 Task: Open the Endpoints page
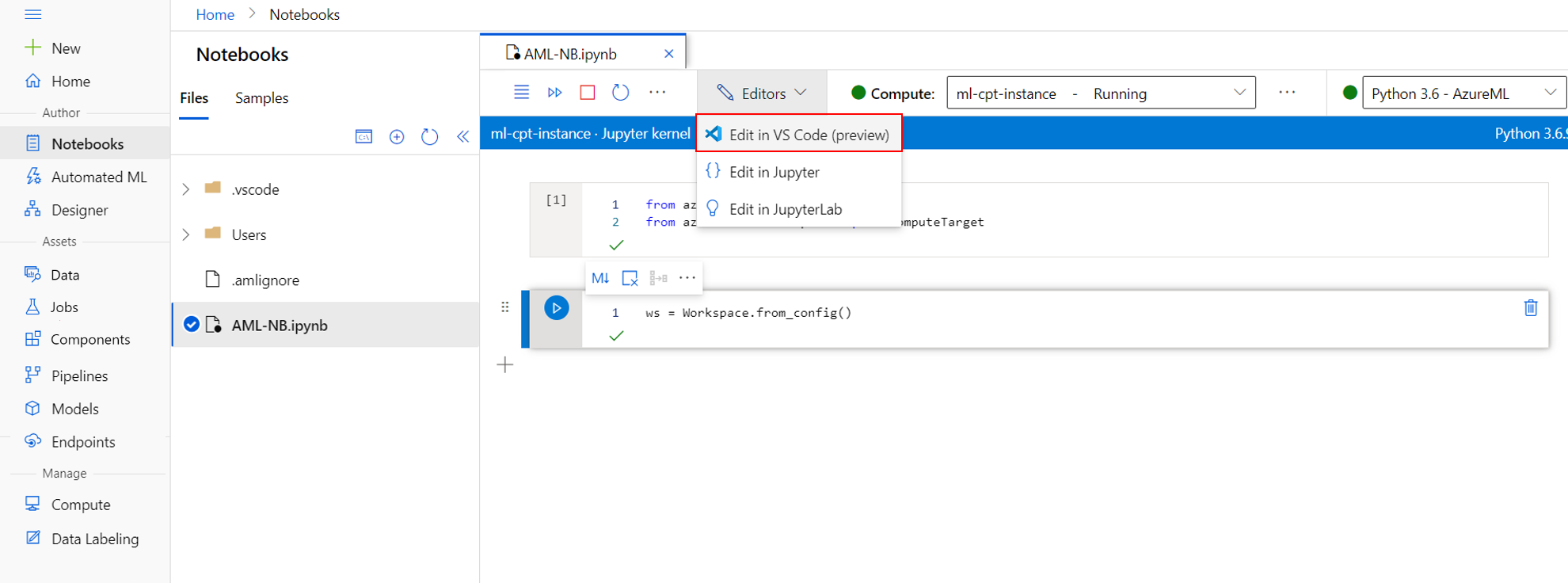click(70, 441)
